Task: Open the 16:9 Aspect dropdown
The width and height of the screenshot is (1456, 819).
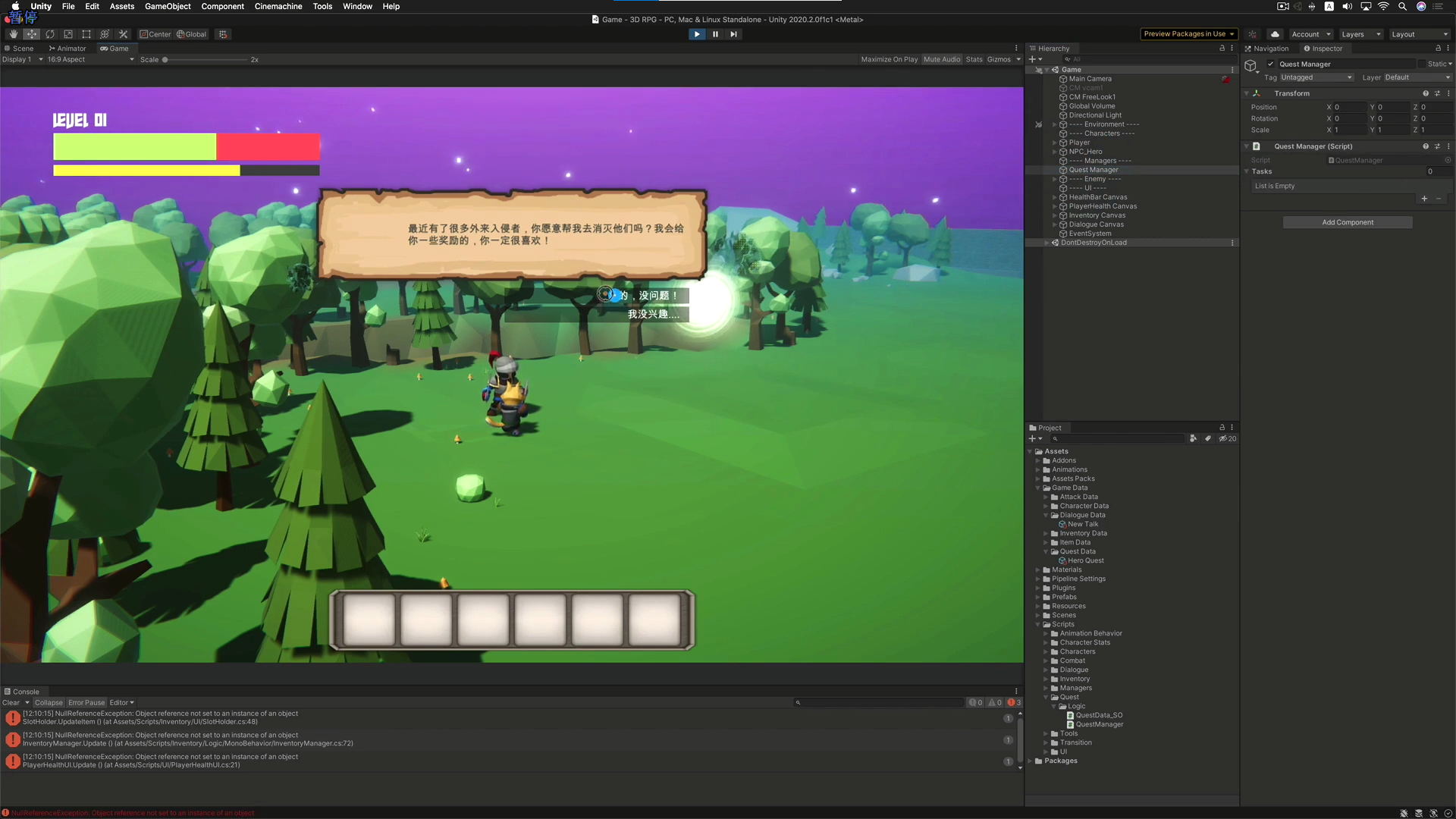Action: tap(89, 59)
